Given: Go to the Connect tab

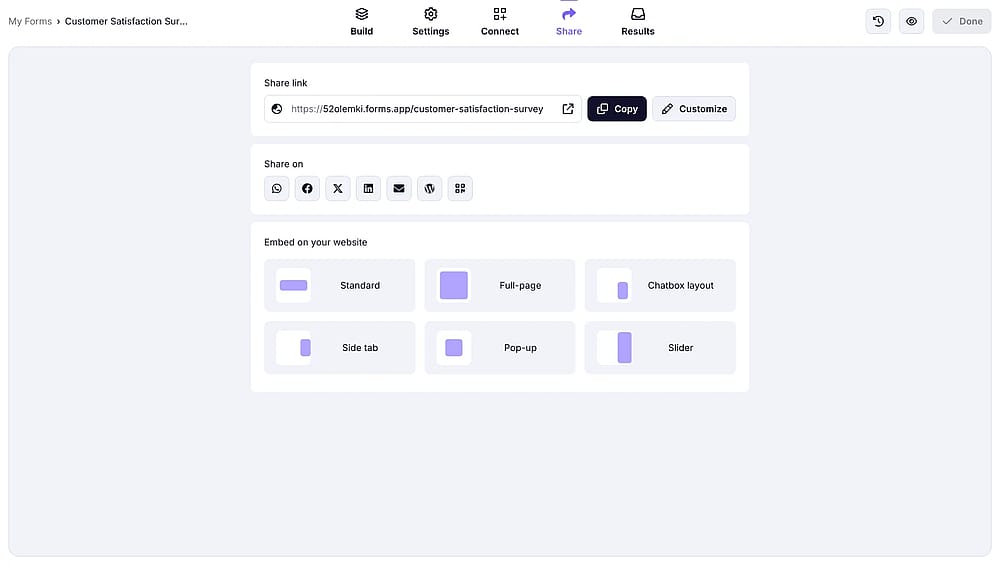Looking at the screenshot, I should tap(500, 22).
